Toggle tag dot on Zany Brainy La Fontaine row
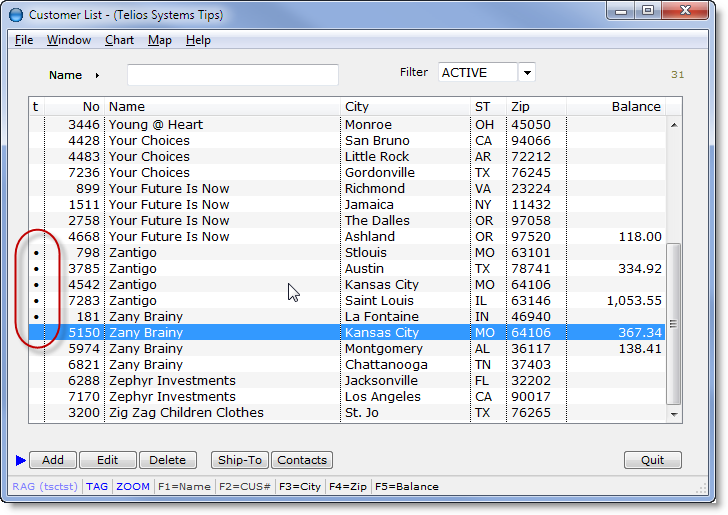The height and width of the screenshot is (515, 728). coord(37,317)
